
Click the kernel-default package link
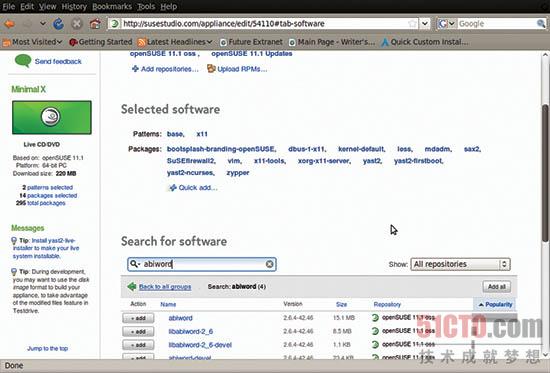361,149
